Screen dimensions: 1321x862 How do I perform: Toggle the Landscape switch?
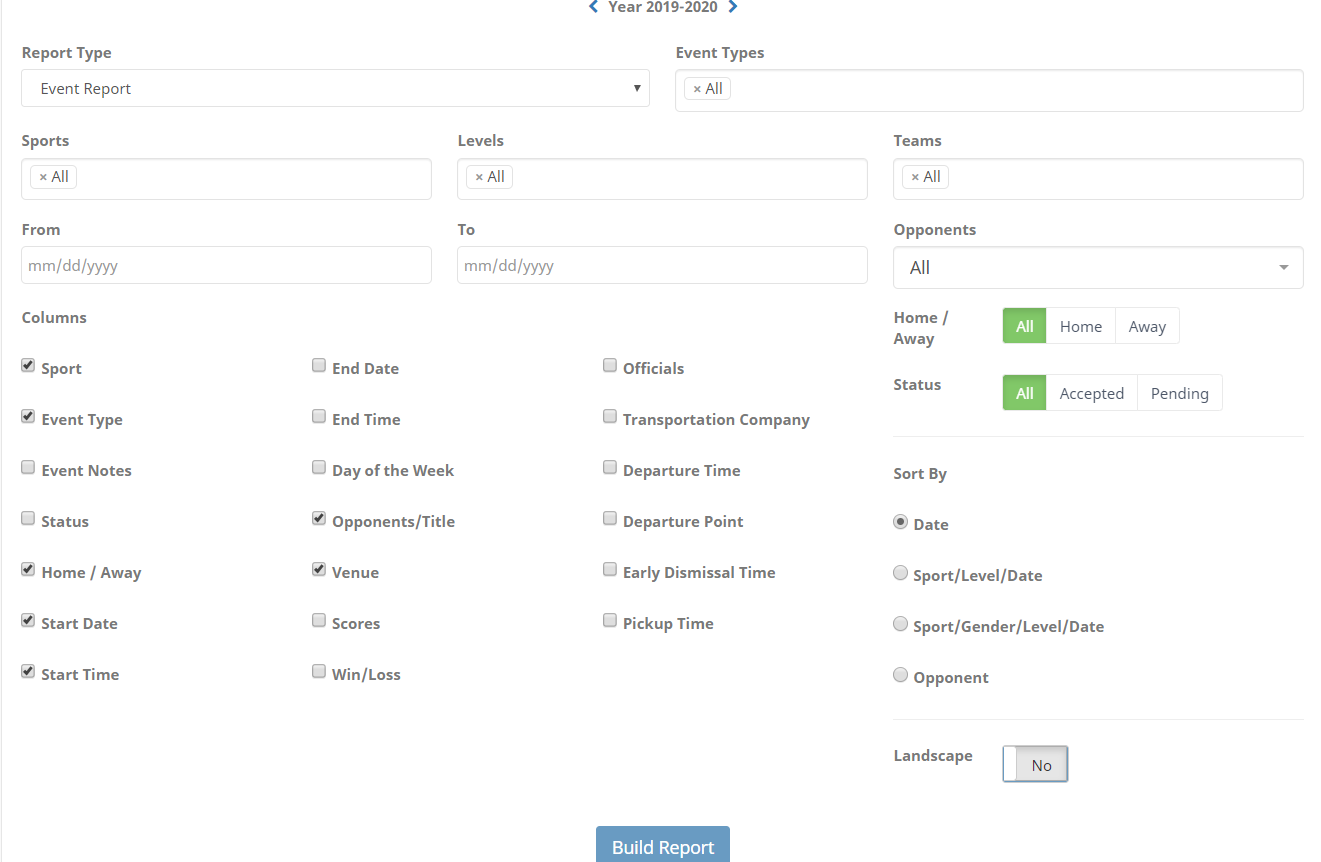point(1035,765)
